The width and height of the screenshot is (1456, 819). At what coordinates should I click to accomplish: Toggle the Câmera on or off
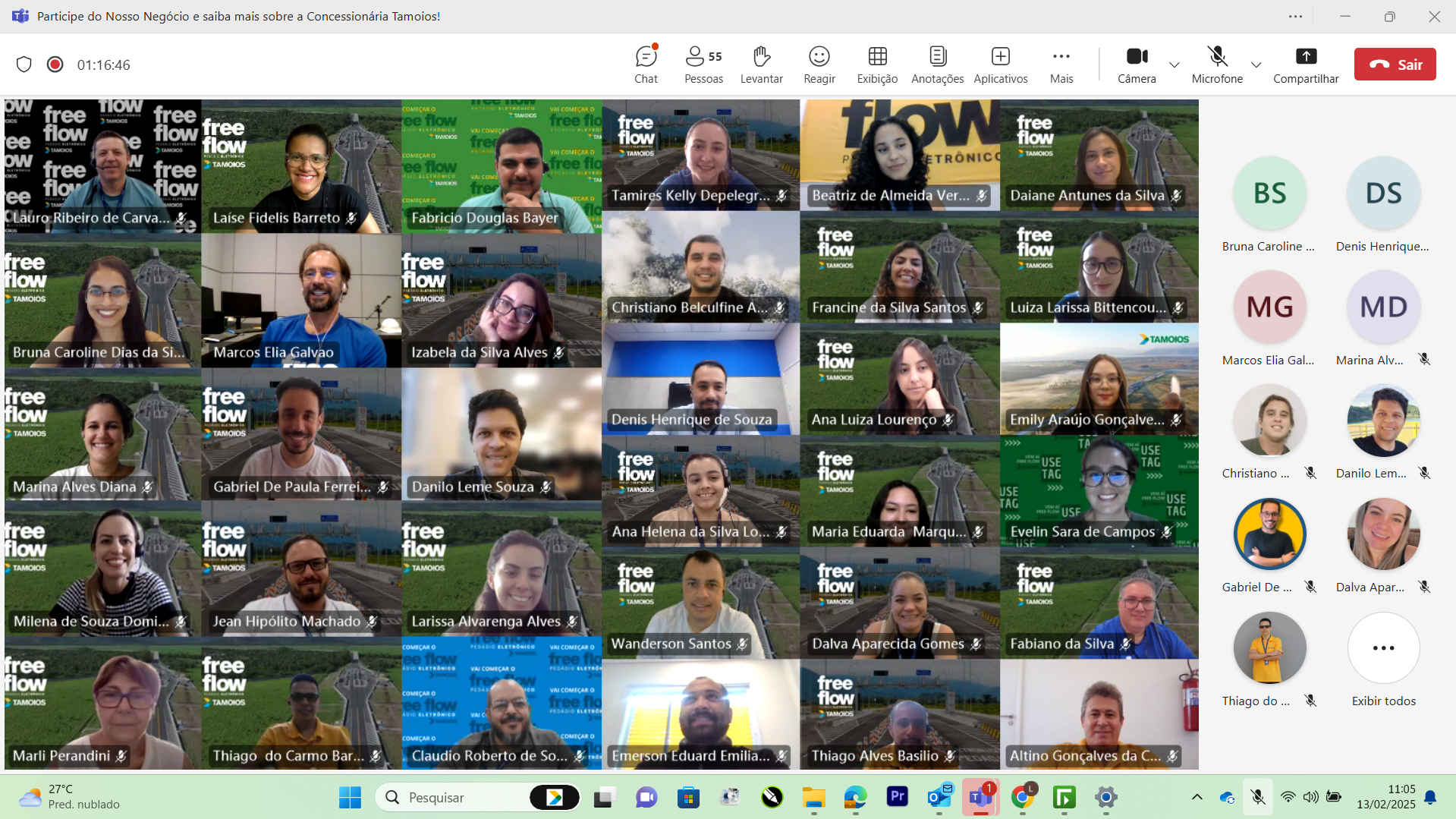pyautogui.click(x=1137, y=65)
